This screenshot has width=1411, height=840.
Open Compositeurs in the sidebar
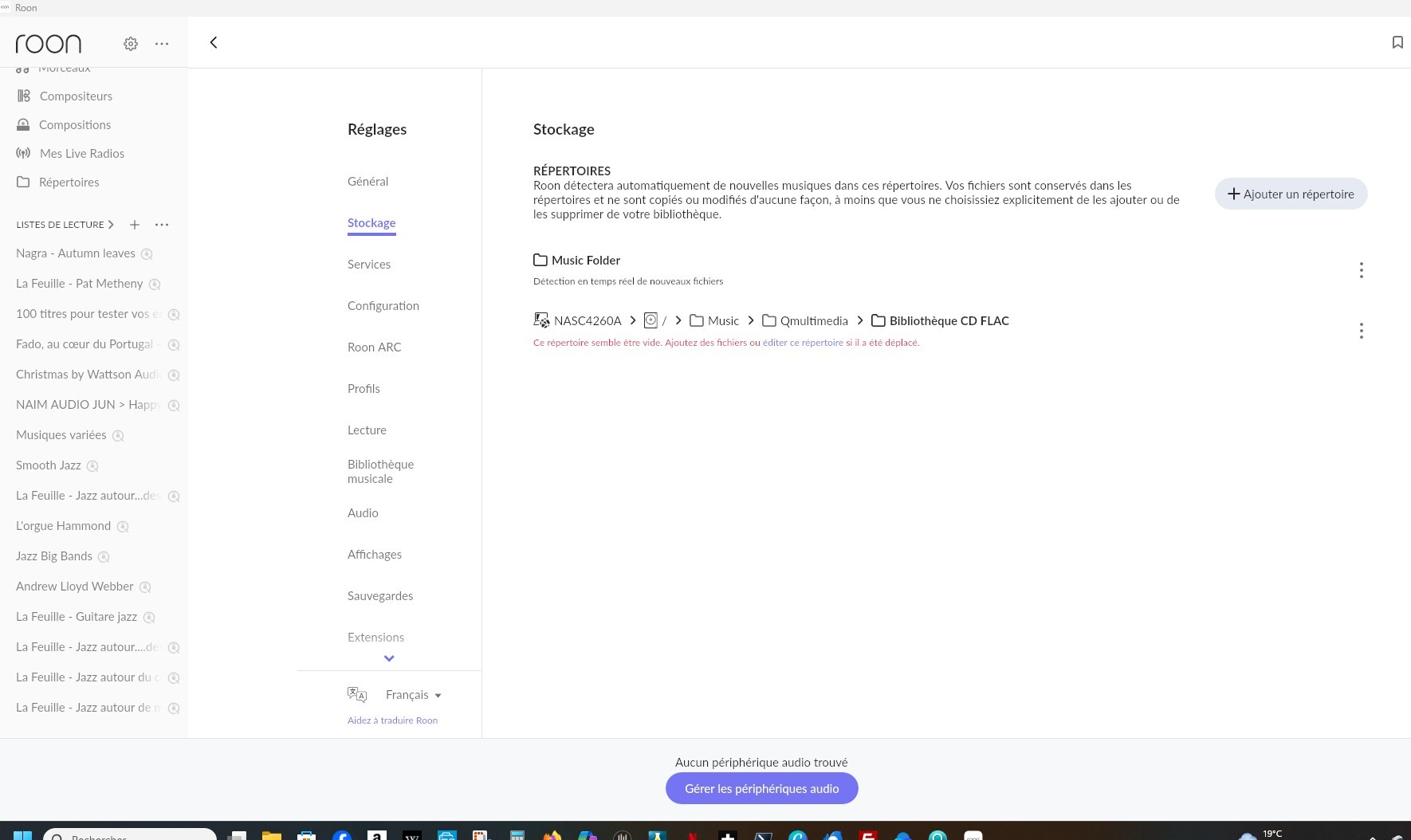coord(76,96)
